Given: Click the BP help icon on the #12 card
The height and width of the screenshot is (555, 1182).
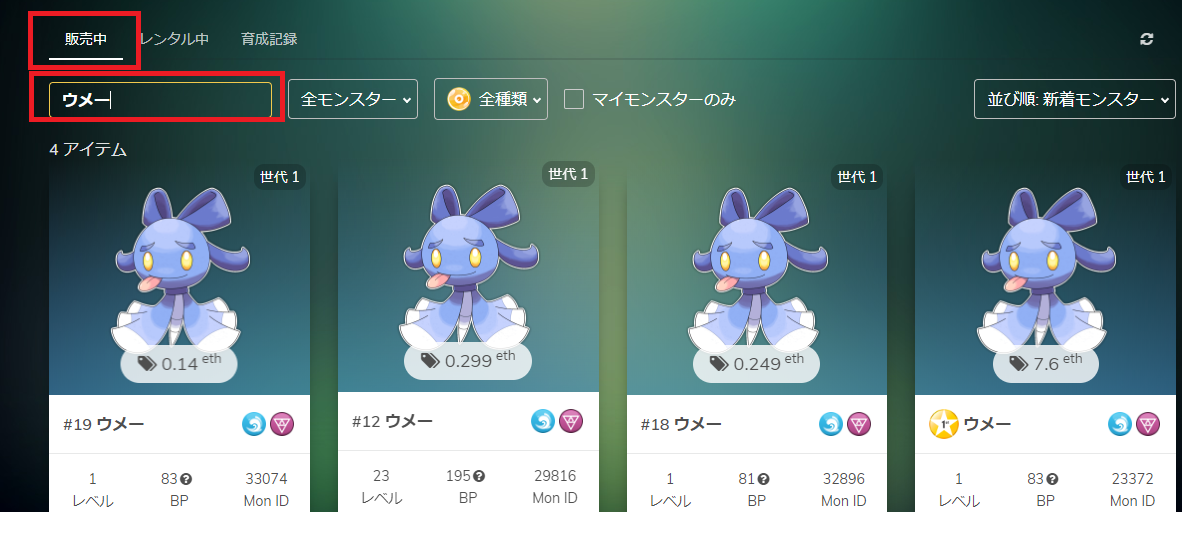Looking at the screenshot, I should (479, 476).
